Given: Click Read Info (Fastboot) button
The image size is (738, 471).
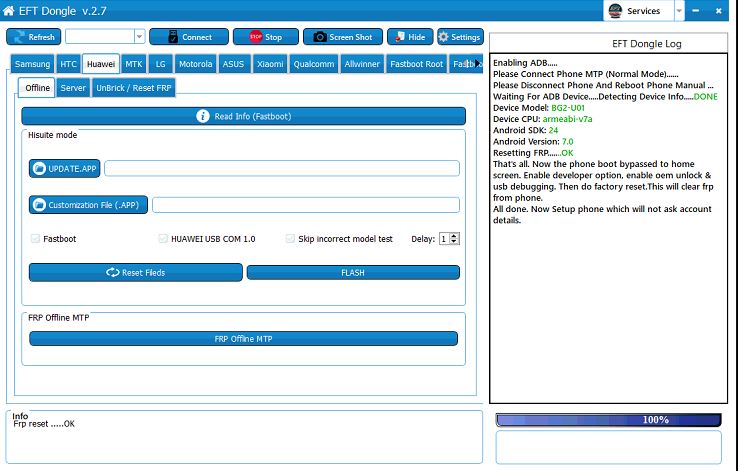Looking at the screenshot, I should (243, 116).
